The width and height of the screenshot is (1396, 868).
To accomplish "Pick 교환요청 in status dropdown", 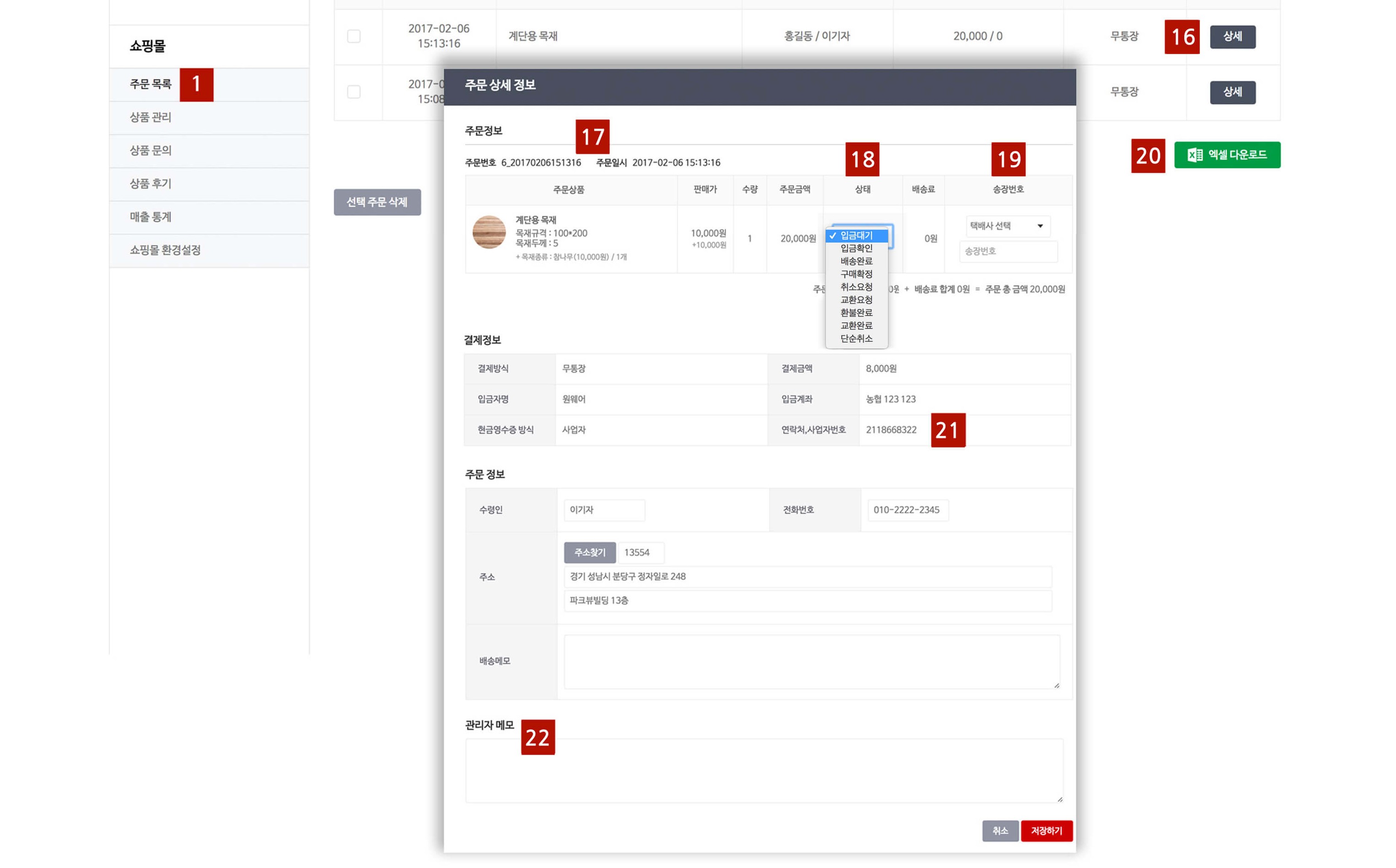I will point(856,300).
